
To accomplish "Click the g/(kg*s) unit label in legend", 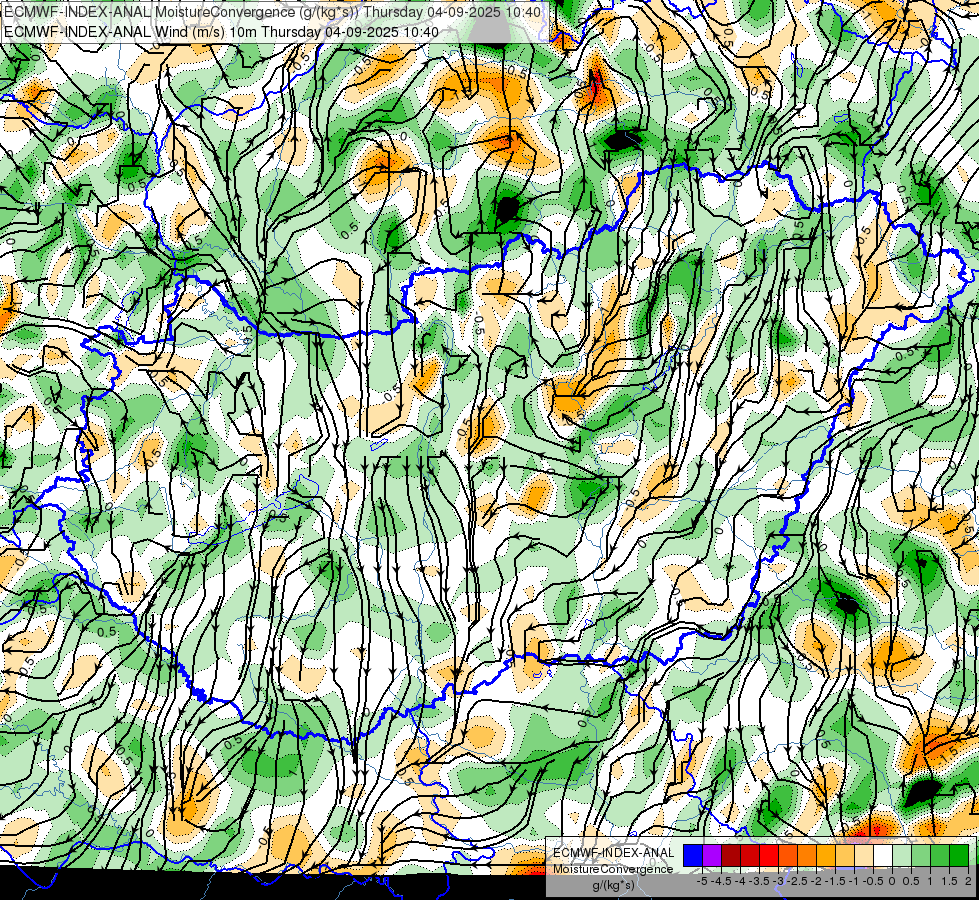I will coord(614,886).
